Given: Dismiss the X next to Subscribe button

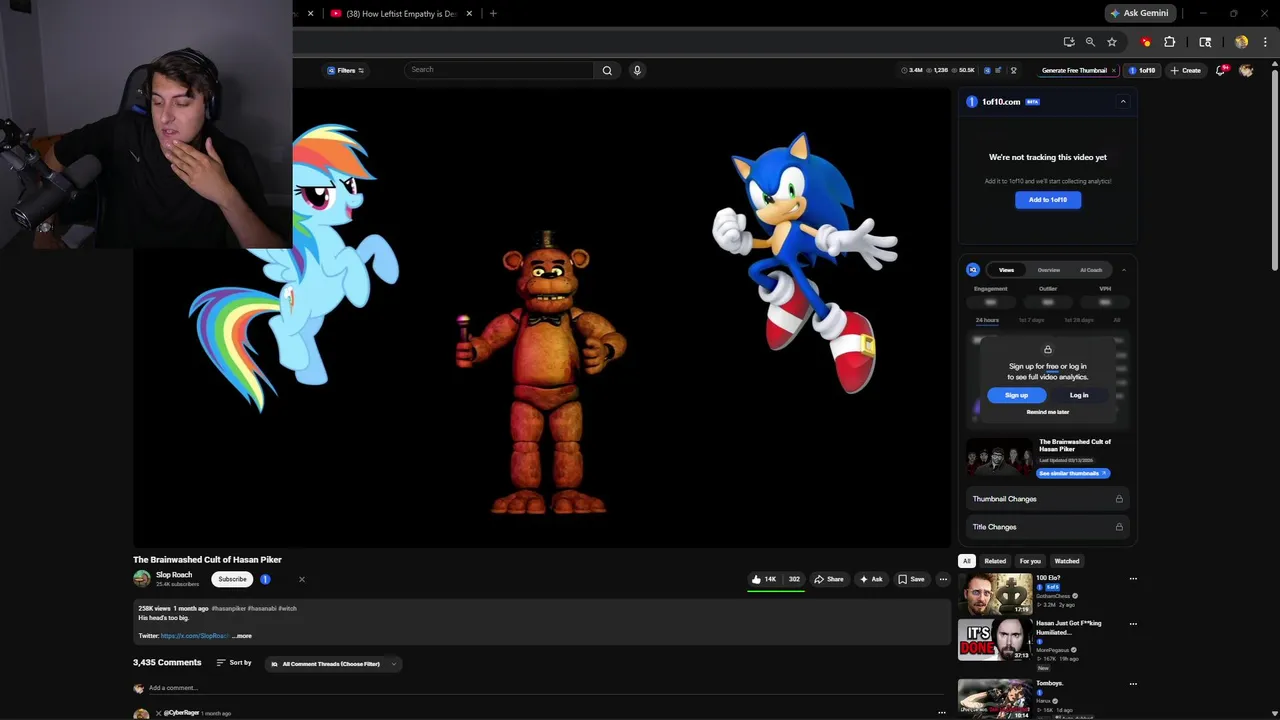Looking at the screenshot, I should [301, 579].
